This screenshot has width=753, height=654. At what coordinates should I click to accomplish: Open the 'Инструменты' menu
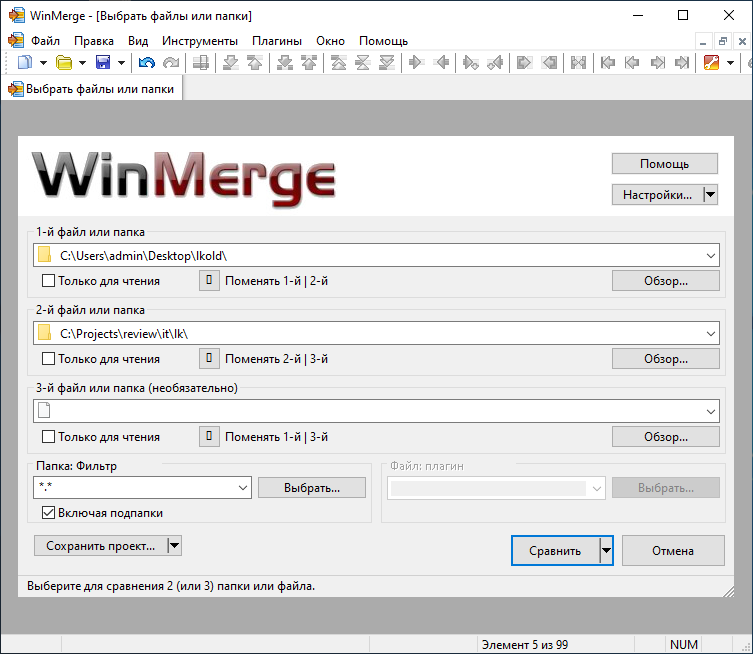(x=200, y=41)
